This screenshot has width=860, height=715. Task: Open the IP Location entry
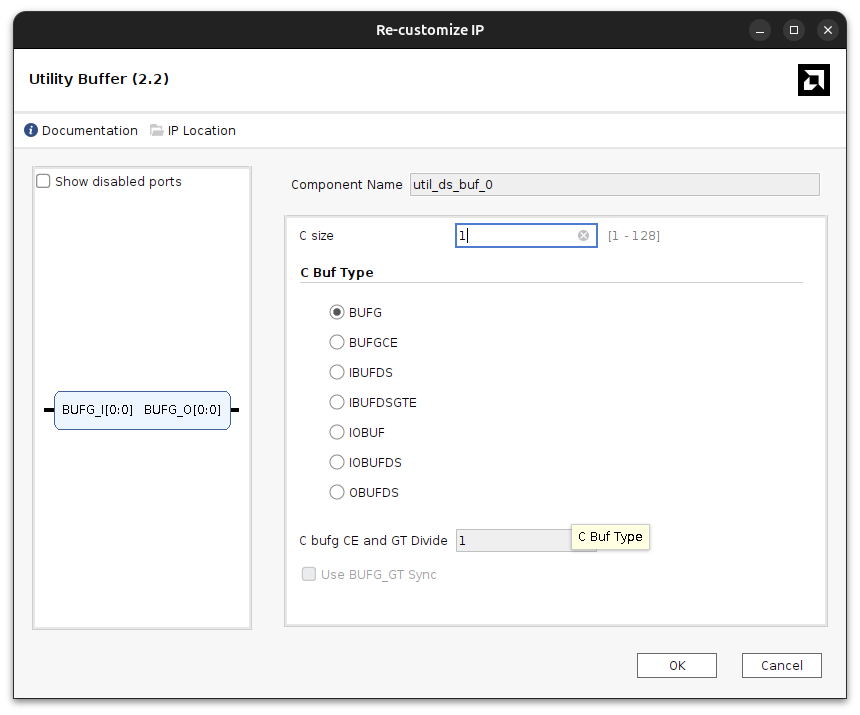coord(200,130)
